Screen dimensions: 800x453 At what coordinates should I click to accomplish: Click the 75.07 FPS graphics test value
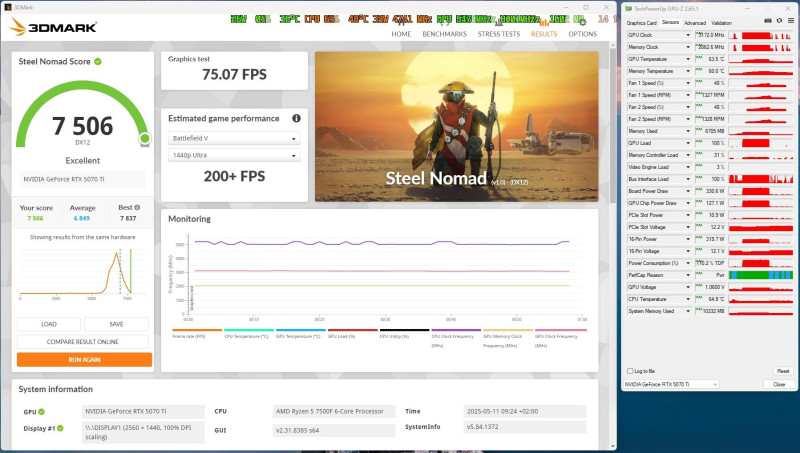234,74
